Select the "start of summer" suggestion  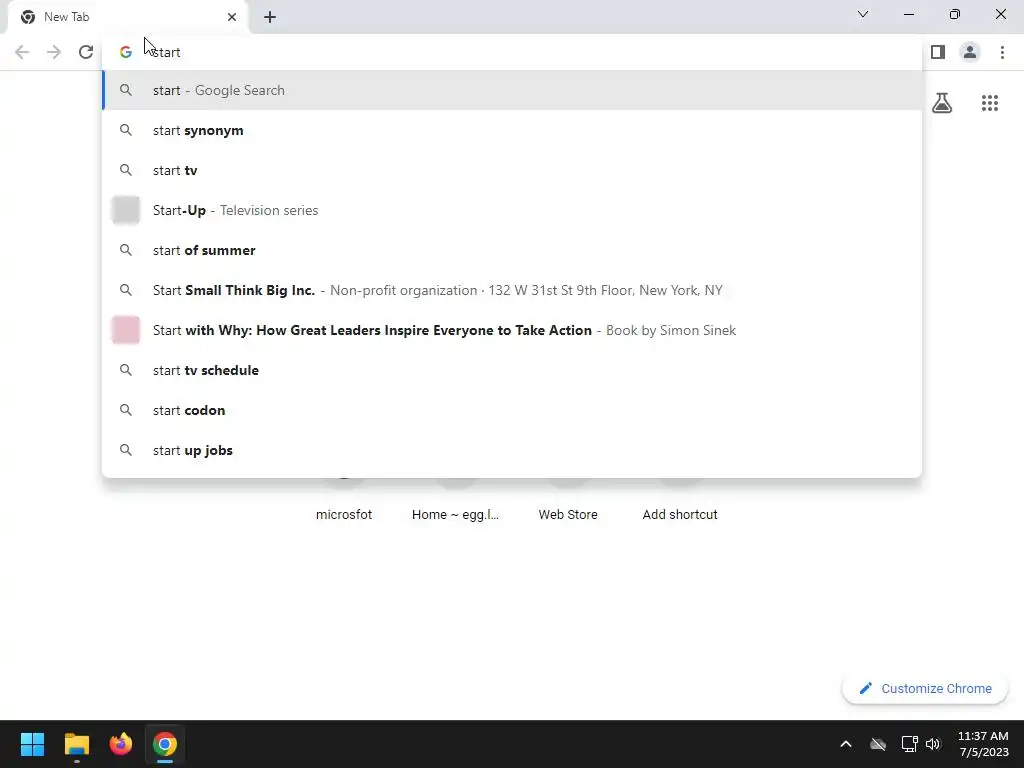(512, 250)
